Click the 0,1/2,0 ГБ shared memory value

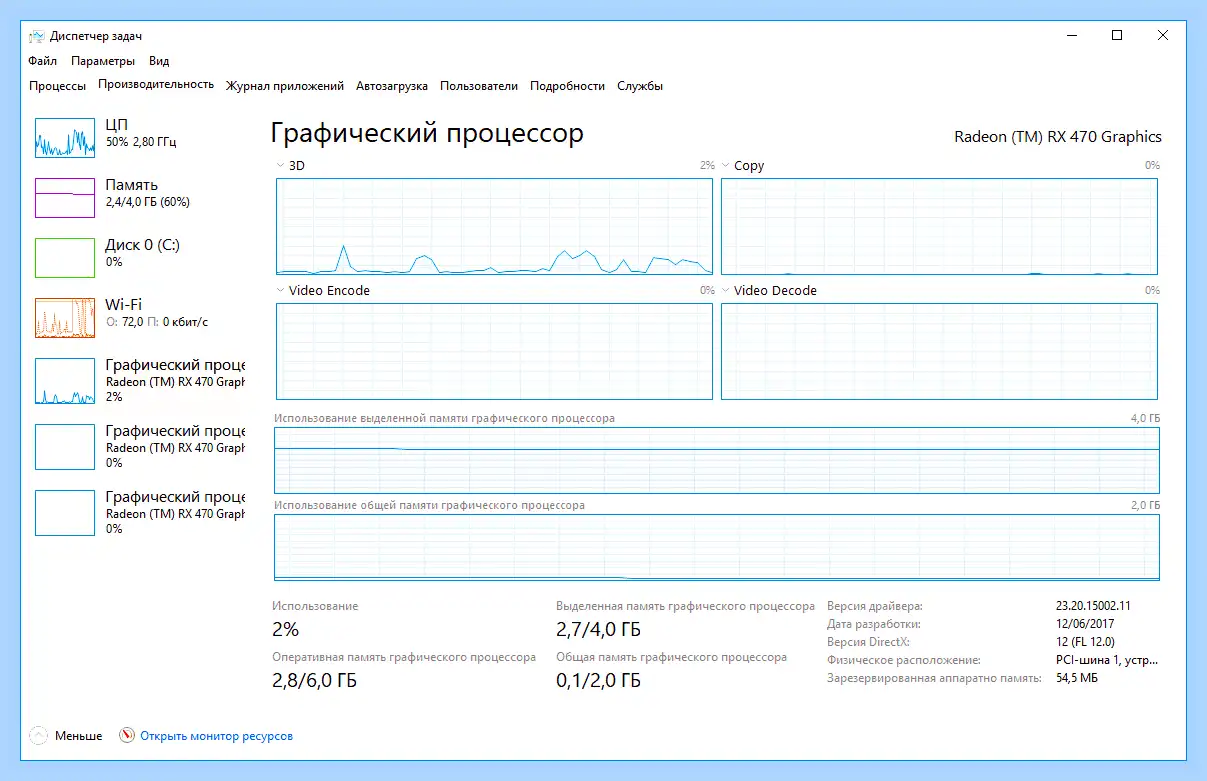point(598,681)
